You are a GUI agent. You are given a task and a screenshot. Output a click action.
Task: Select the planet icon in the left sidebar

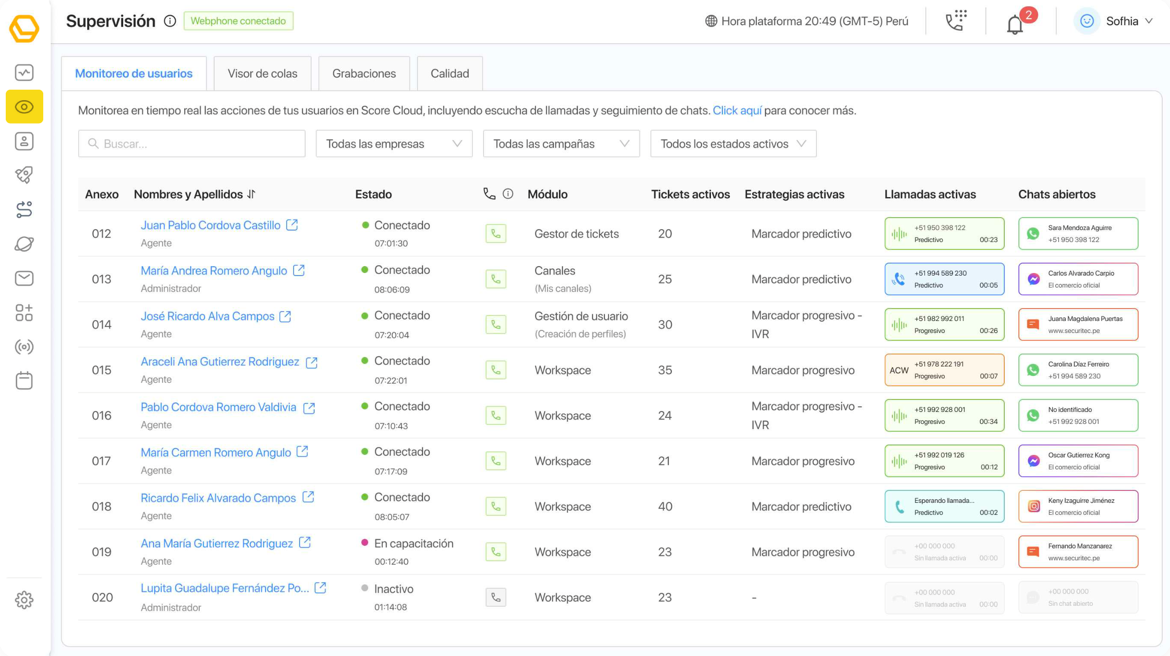pos(24,243)
